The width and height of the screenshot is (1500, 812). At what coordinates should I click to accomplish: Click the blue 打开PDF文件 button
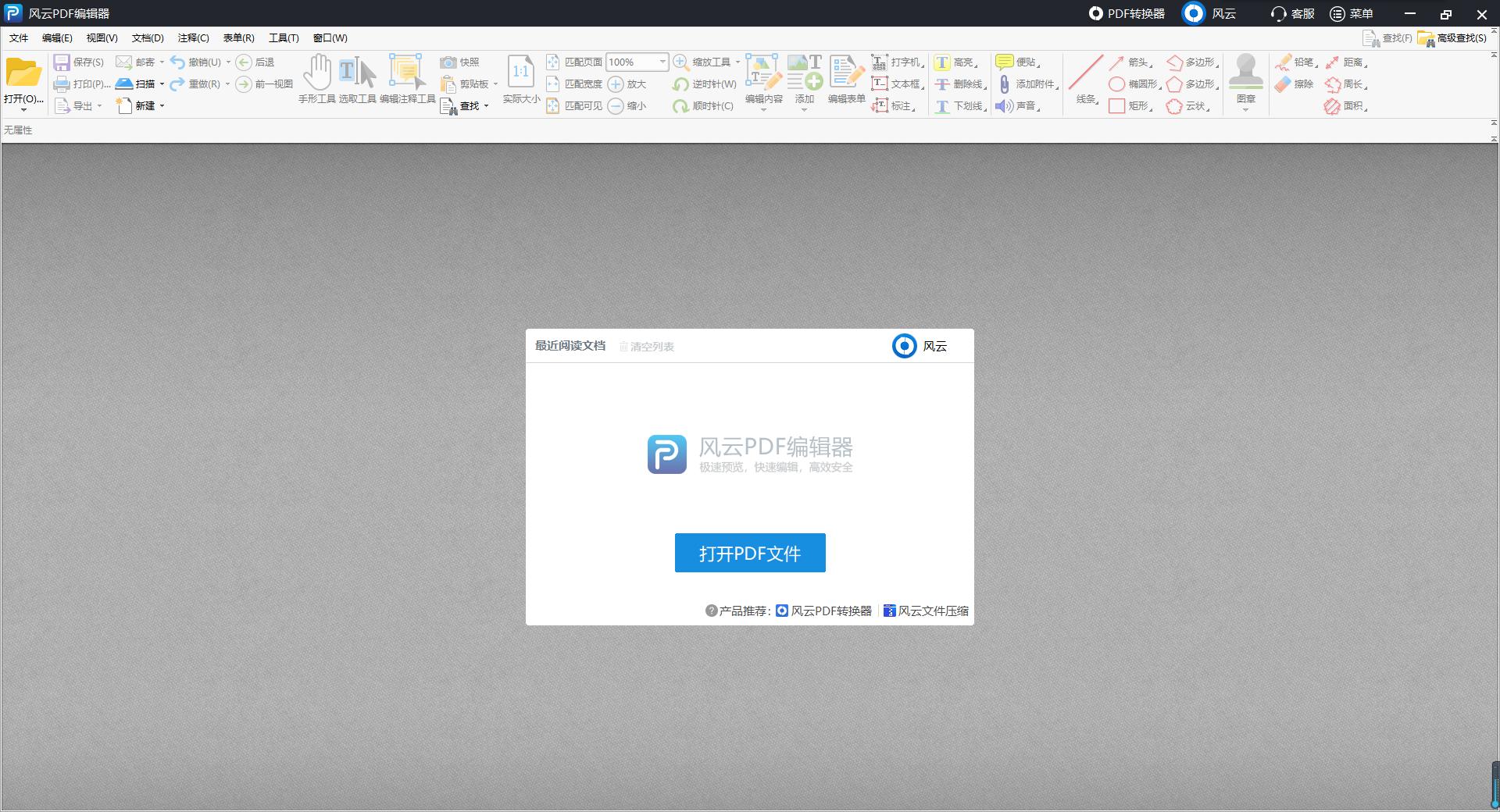tap(750, 553)
